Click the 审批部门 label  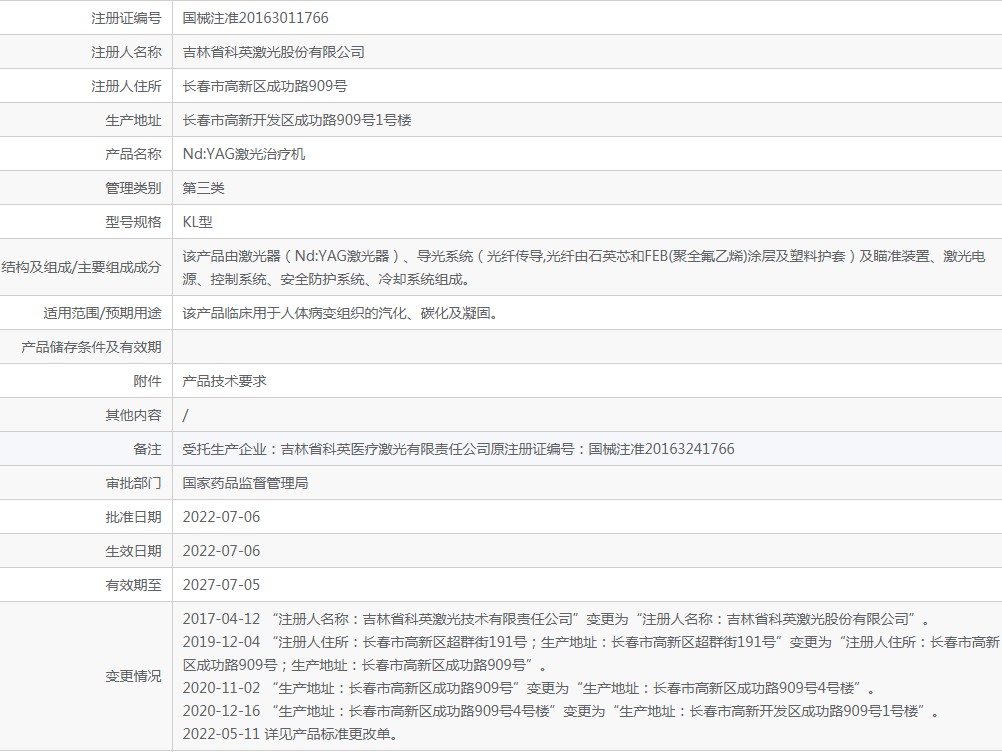134,483
